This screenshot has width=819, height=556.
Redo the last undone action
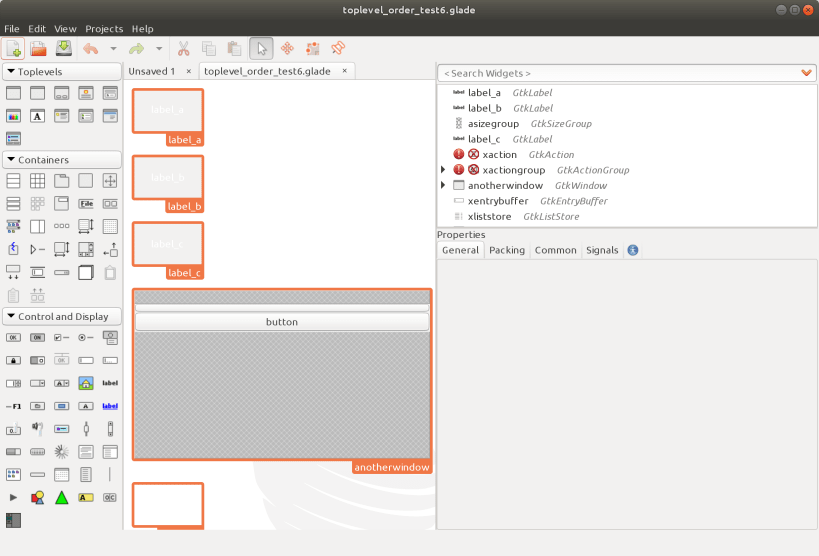click(136, 49)
